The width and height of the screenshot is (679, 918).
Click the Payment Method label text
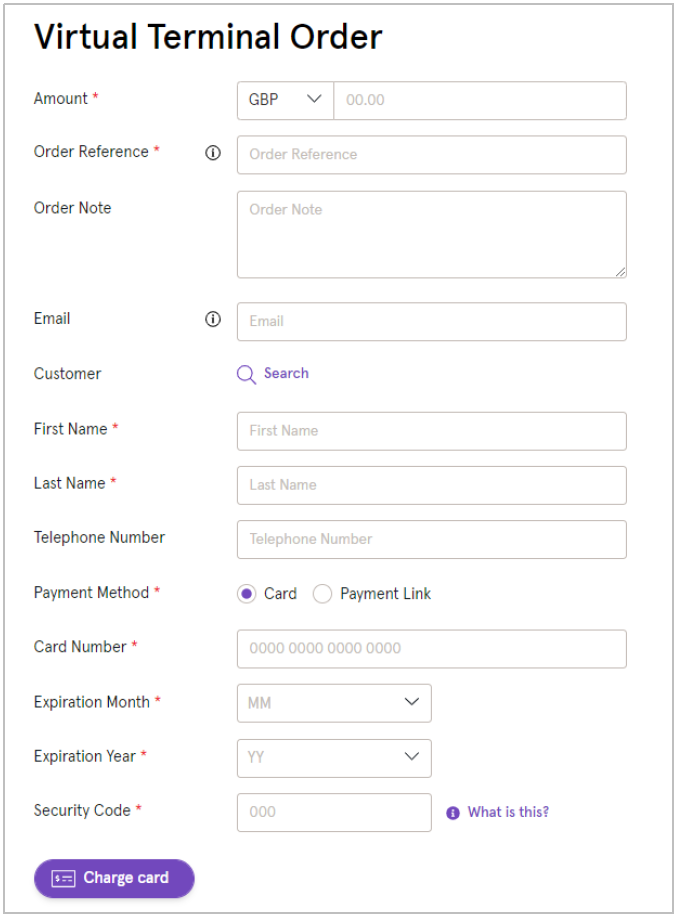(x=91, y=592)
